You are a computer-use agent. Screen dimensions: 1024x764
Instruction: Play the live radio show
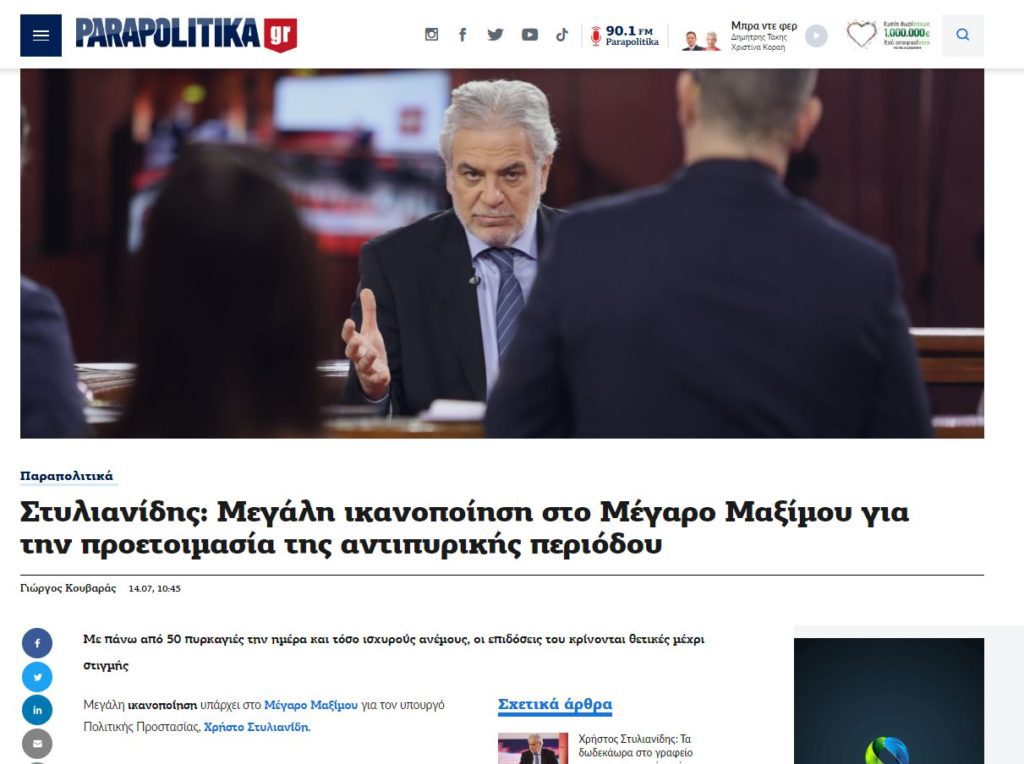816,36
